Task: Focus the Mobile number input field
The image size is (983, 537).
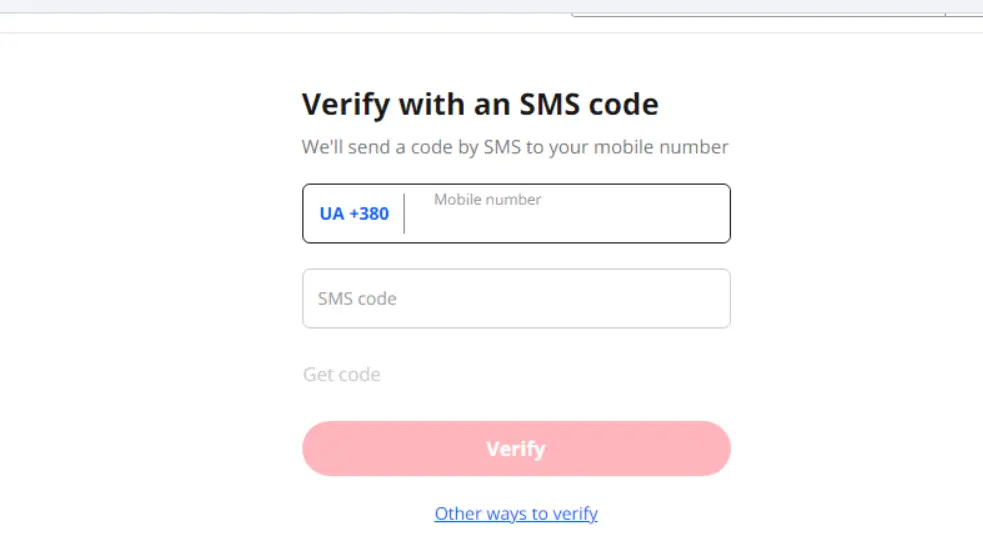Action: pos(567,214)
